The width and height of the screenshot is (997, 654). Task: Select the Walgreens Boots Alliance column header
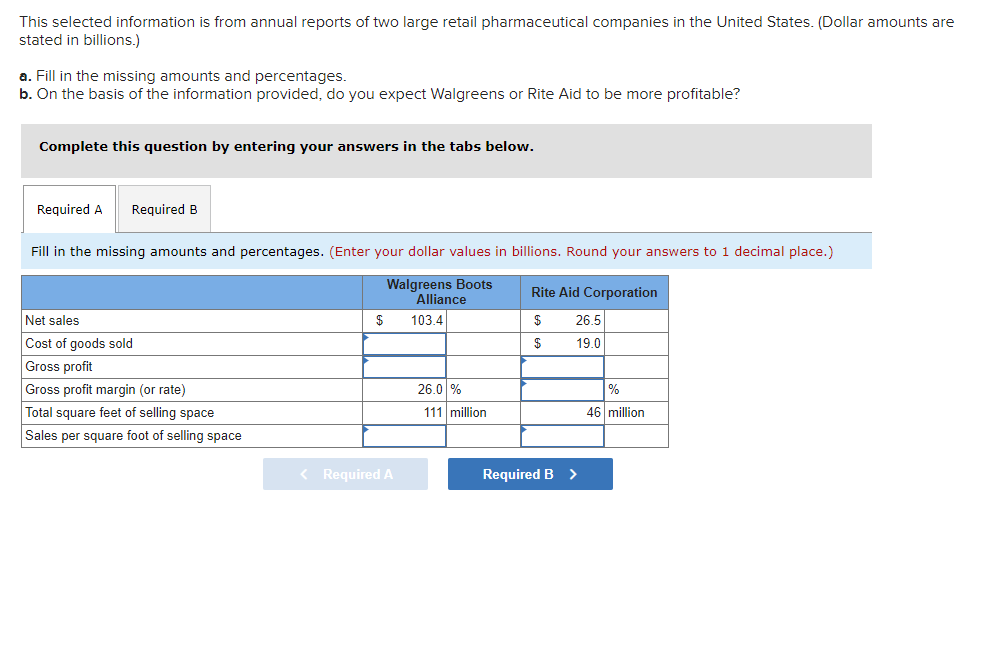click(440, 291)
